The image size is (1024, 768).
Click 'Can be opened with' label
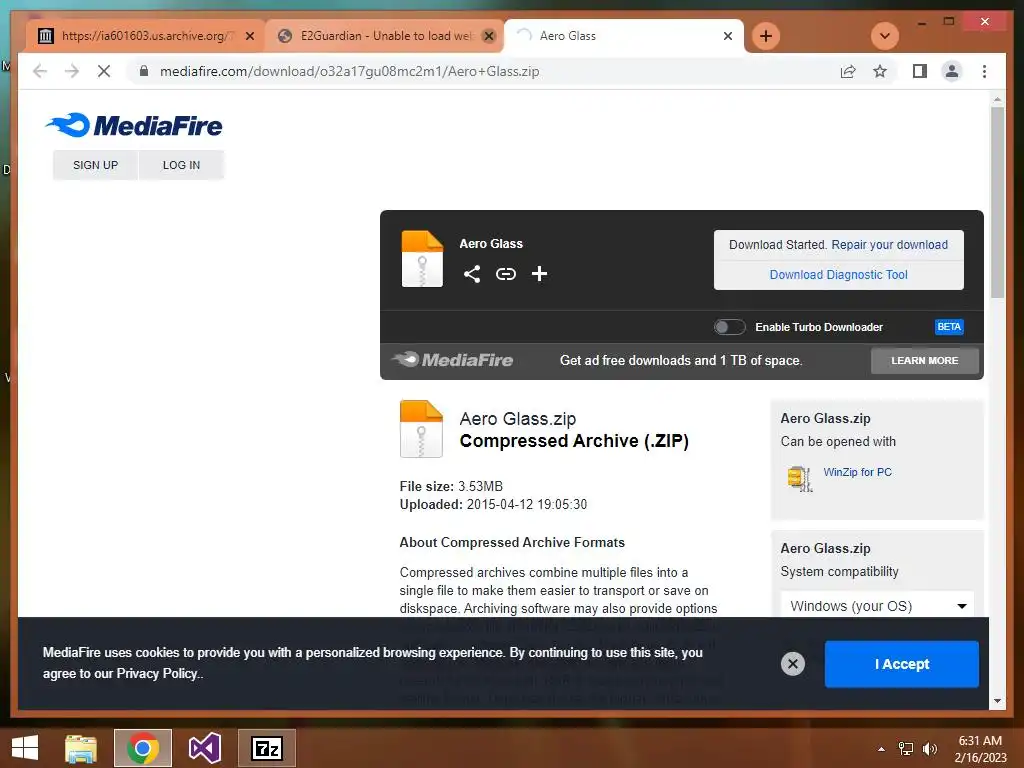click(838, 441)
